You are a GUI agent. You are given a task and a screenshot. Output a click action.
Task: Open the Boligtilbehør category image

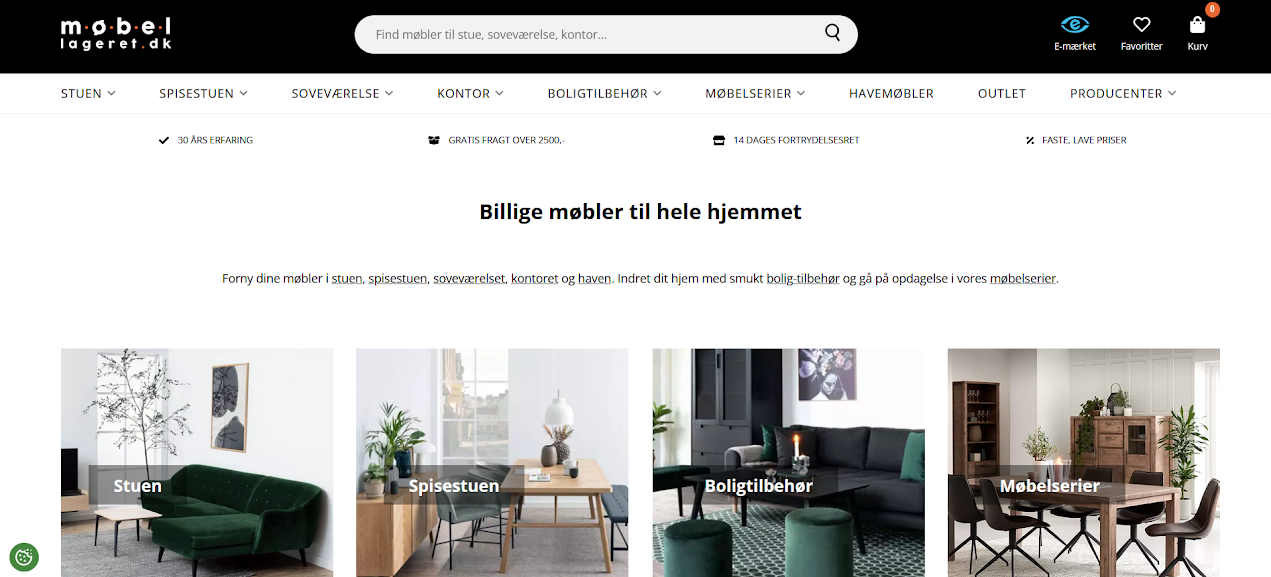tap(788, 462)
